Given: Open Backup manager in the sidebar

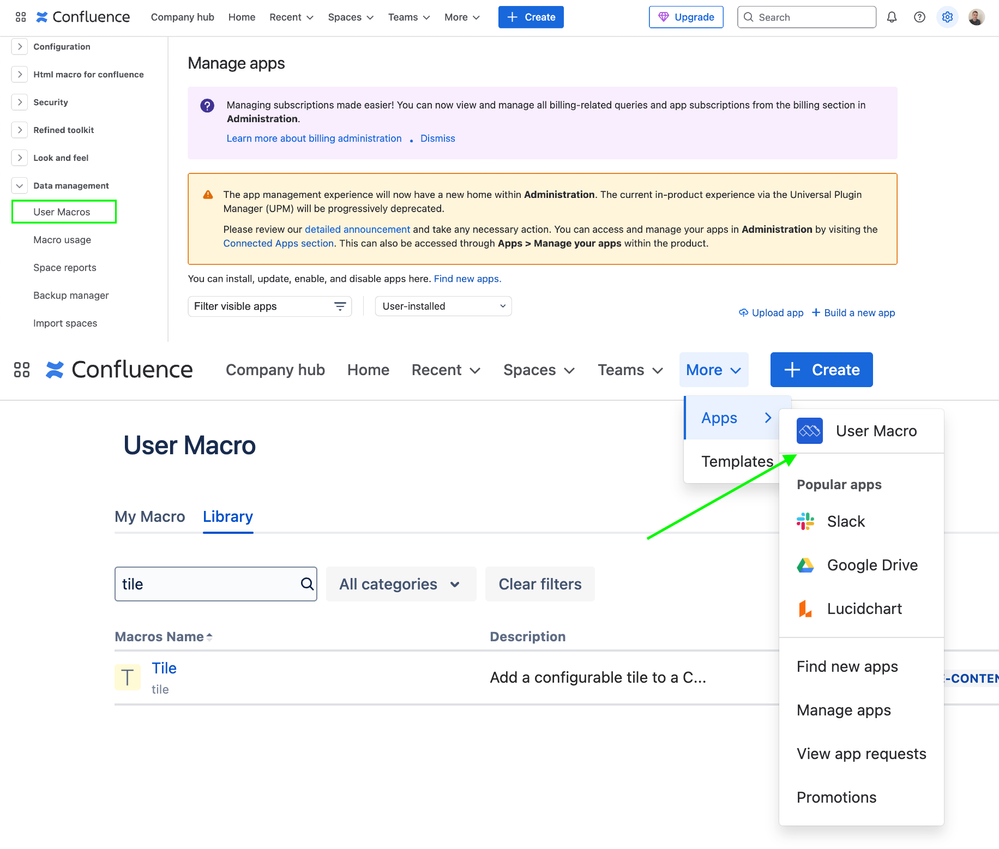Looking at the screenshot, I should coord(71,296).
